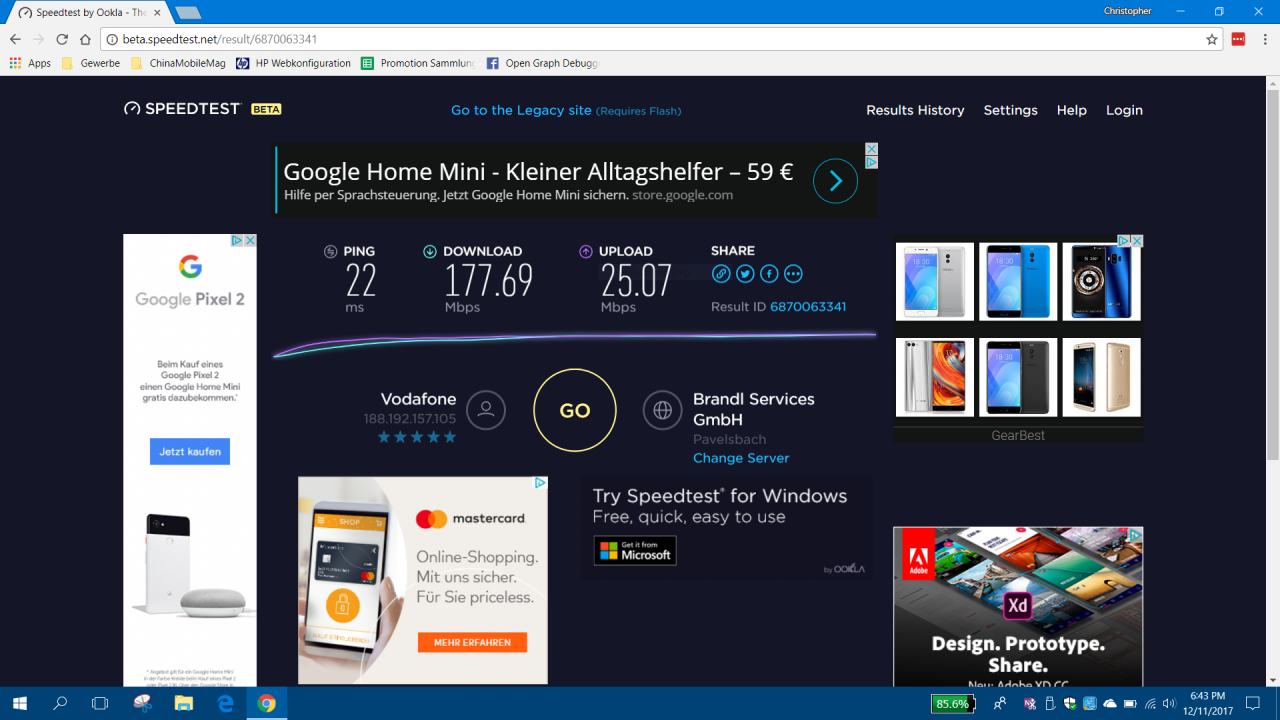The image size is (1280, 720).
Task: Share result via Facebook icon
Action: pos(769,274)
